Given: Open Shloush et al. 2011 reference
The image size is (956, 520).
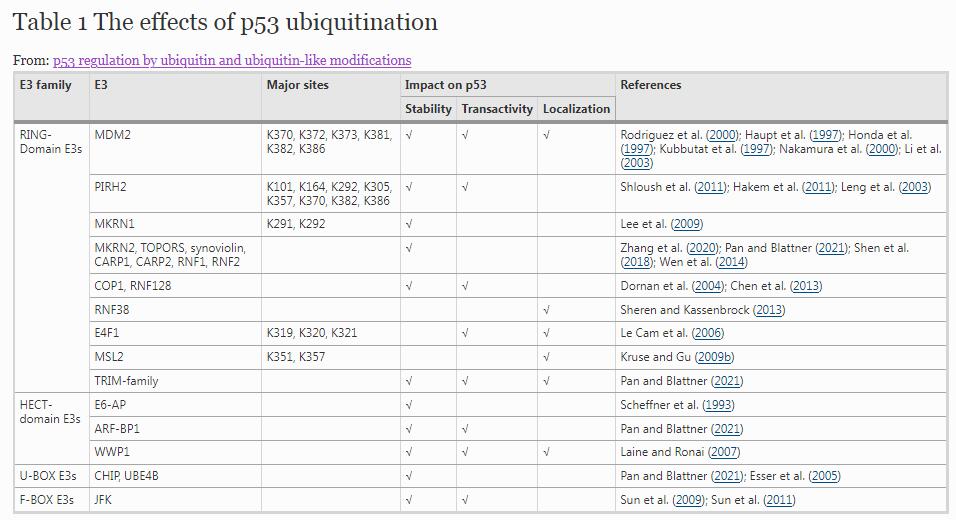Looking at the screenshot, I should (709, 187).
